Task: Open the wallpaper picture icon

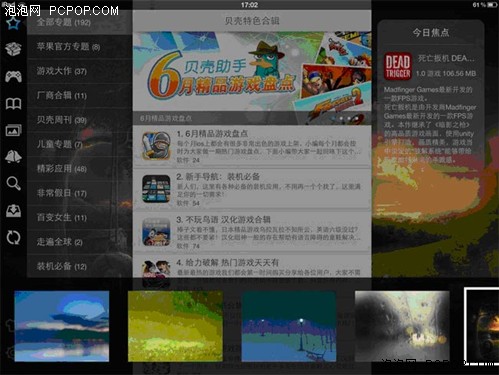Action: (x=13, y=130)
